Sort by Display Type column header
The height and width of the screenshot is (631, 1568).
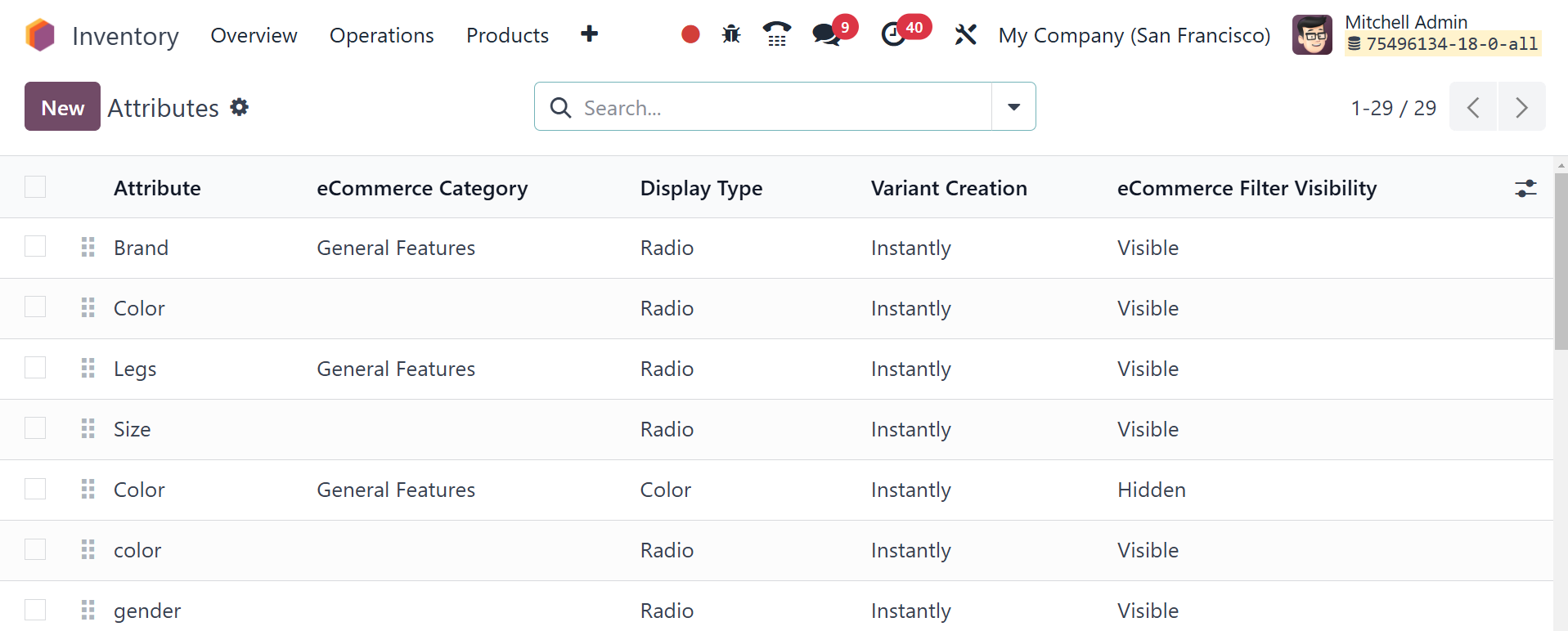tap(701, 188)
